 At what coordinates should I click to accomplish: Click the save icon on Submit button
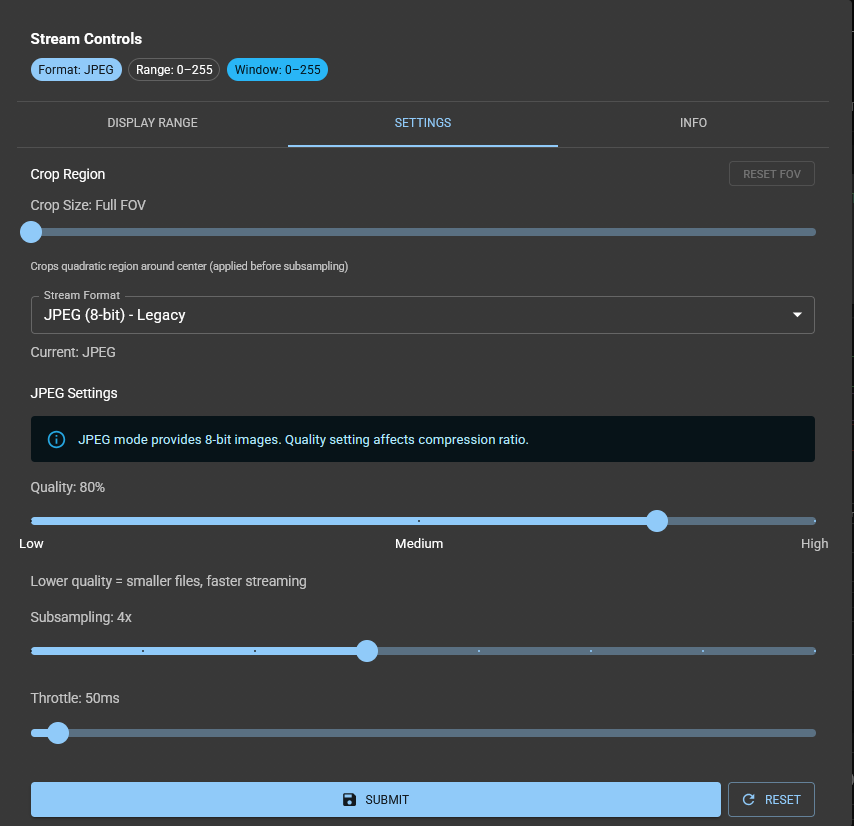(349, 799)
